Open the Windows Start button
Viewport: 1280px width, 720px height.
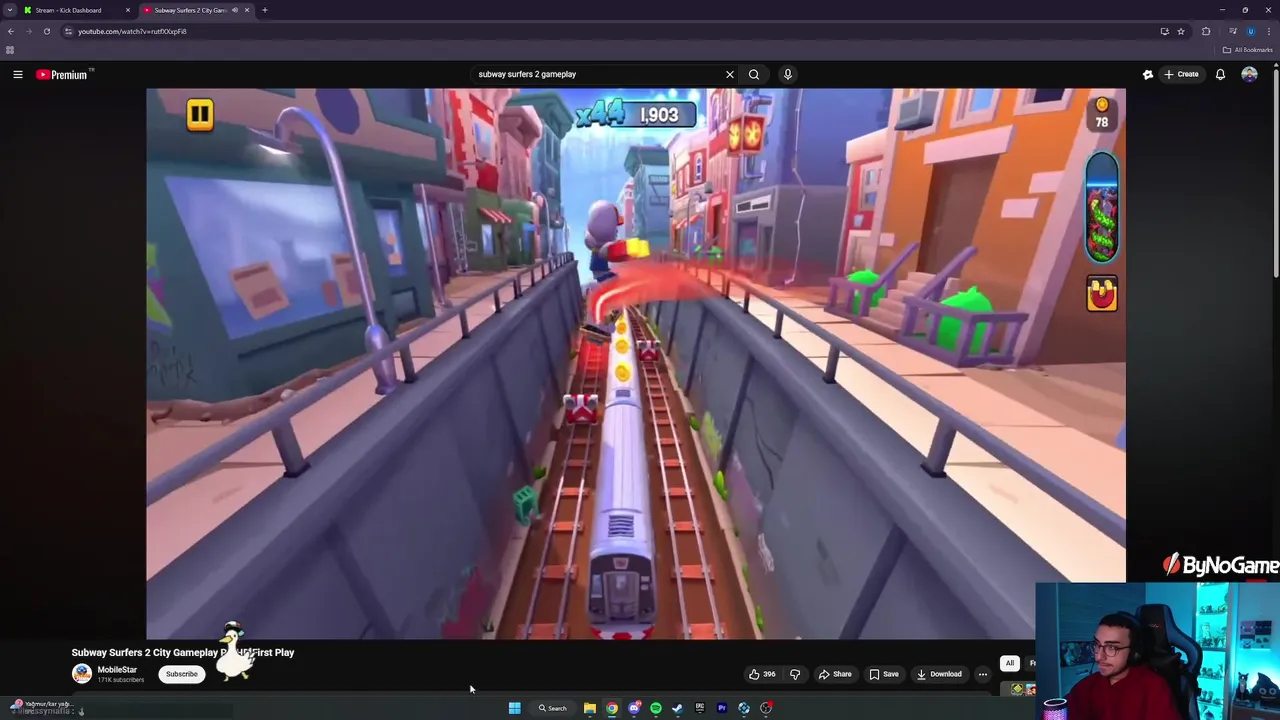click(514, 708)
